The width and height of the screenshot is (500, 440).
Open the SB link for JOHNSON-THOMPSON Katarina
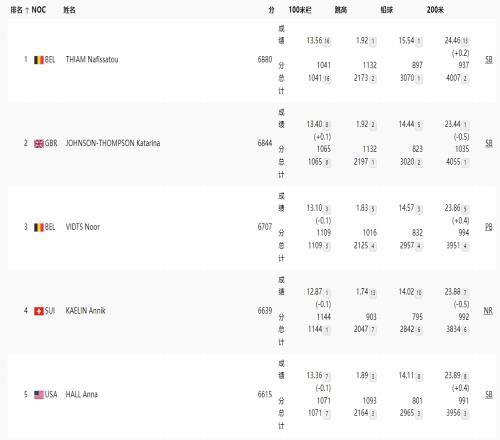pyautogui.click(x=489, y=143)
